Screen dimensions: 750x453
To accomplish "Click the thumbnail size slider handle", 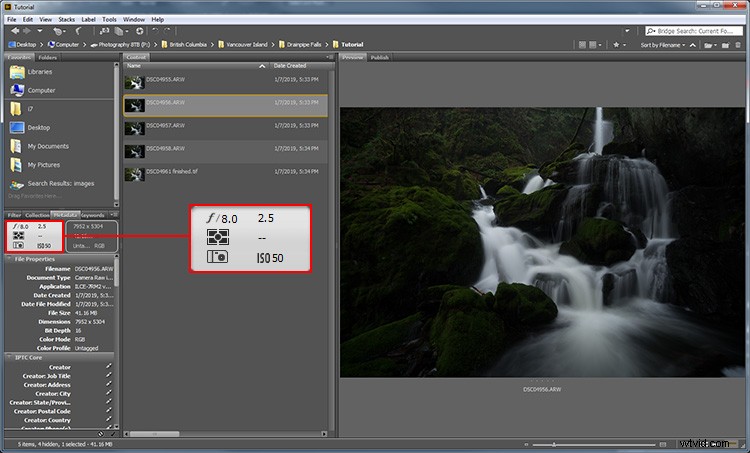I will pos(554,444).
